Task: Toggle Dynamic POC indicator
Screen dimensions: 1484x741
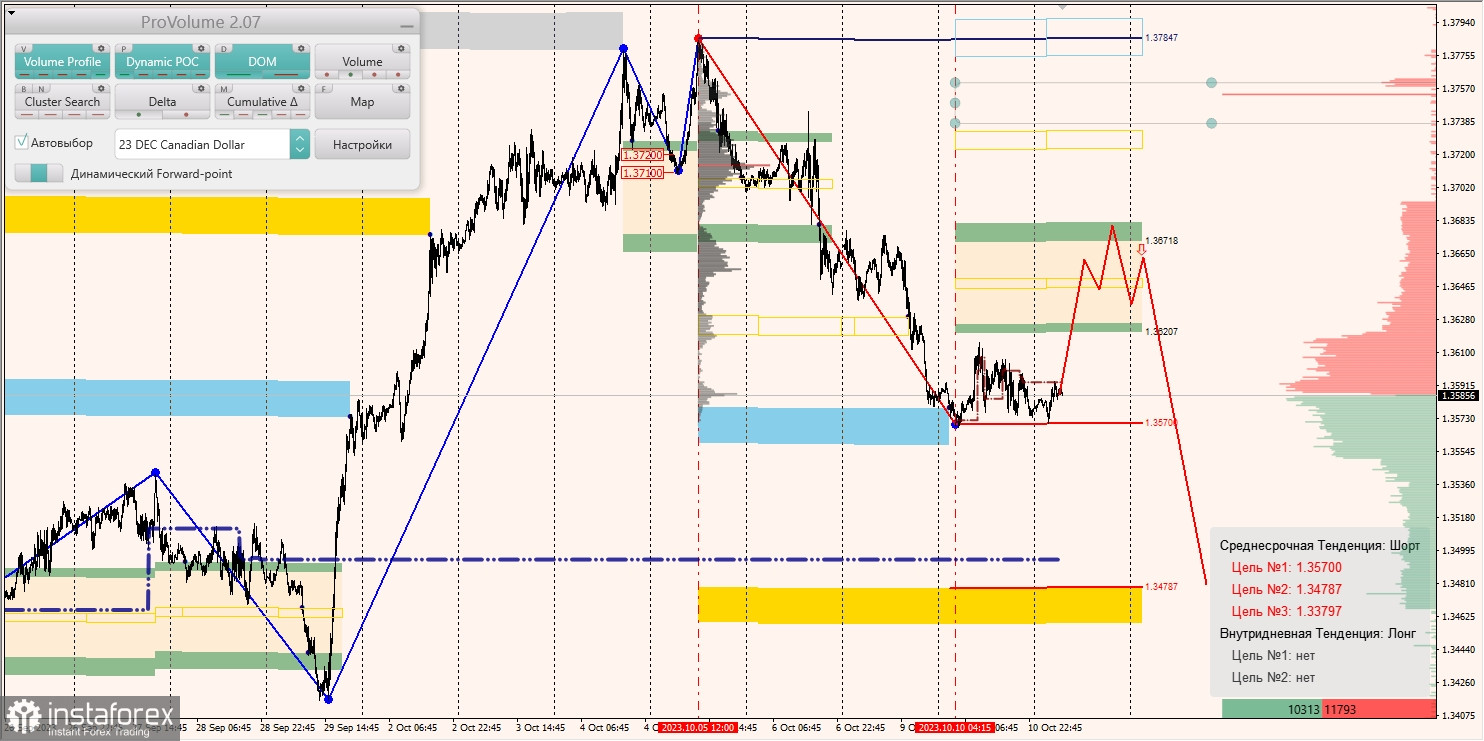Action: [x=162, y=62]
